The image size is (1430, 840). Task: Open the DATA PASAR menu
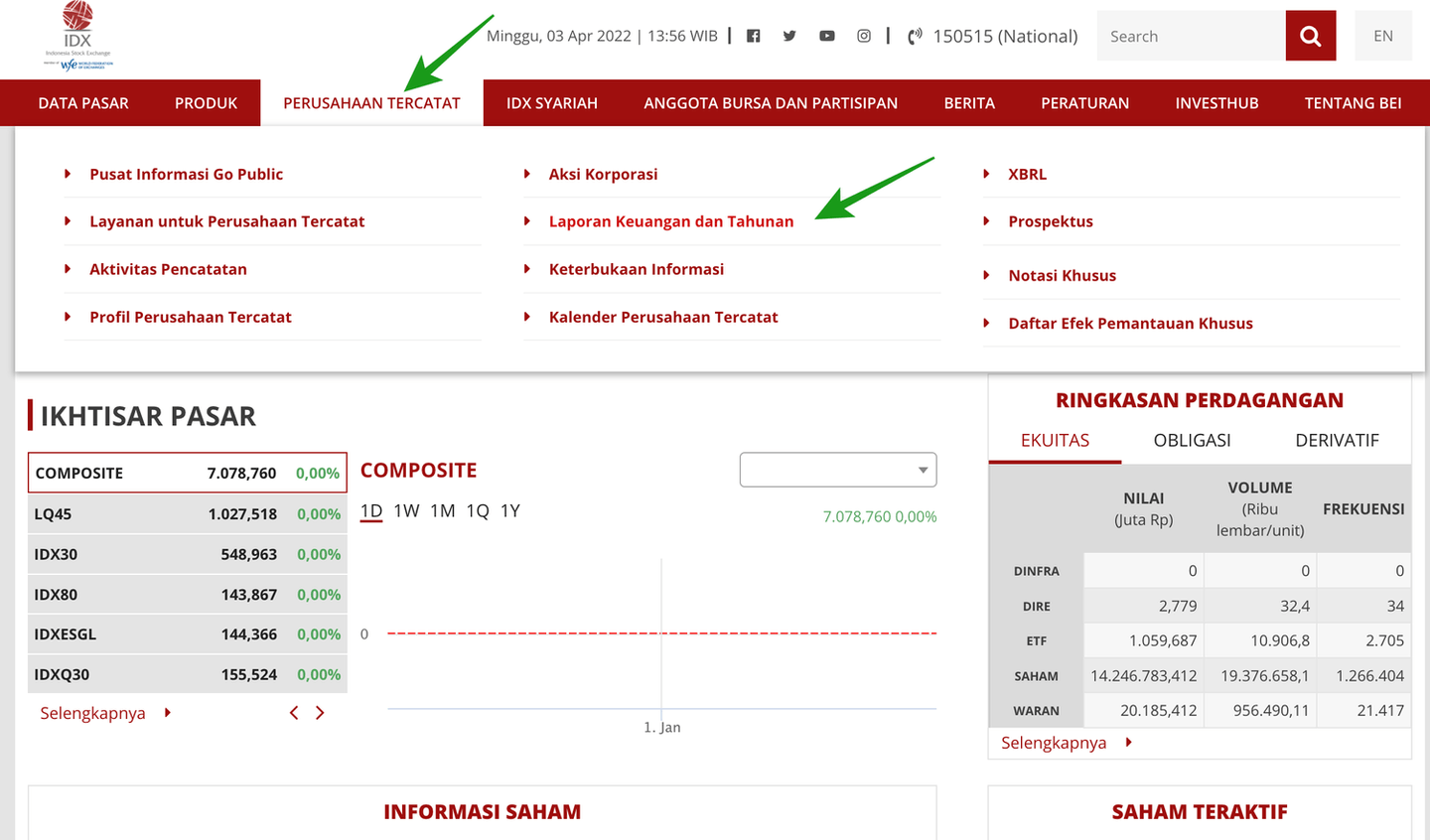(x=83, y=103)
